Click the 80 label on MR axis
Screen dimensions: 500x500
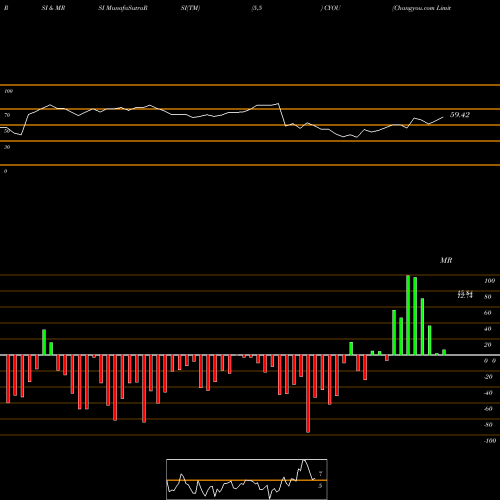pos(488,297)
